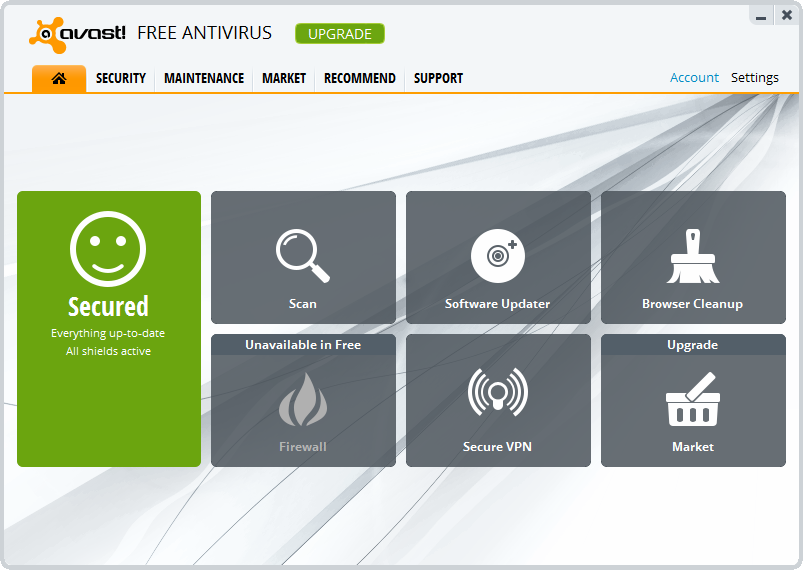The height and width of the screenshot is (570, 803).
Task: Click the Upgrade header on Market tile
Action: click(x=692, y=345)
